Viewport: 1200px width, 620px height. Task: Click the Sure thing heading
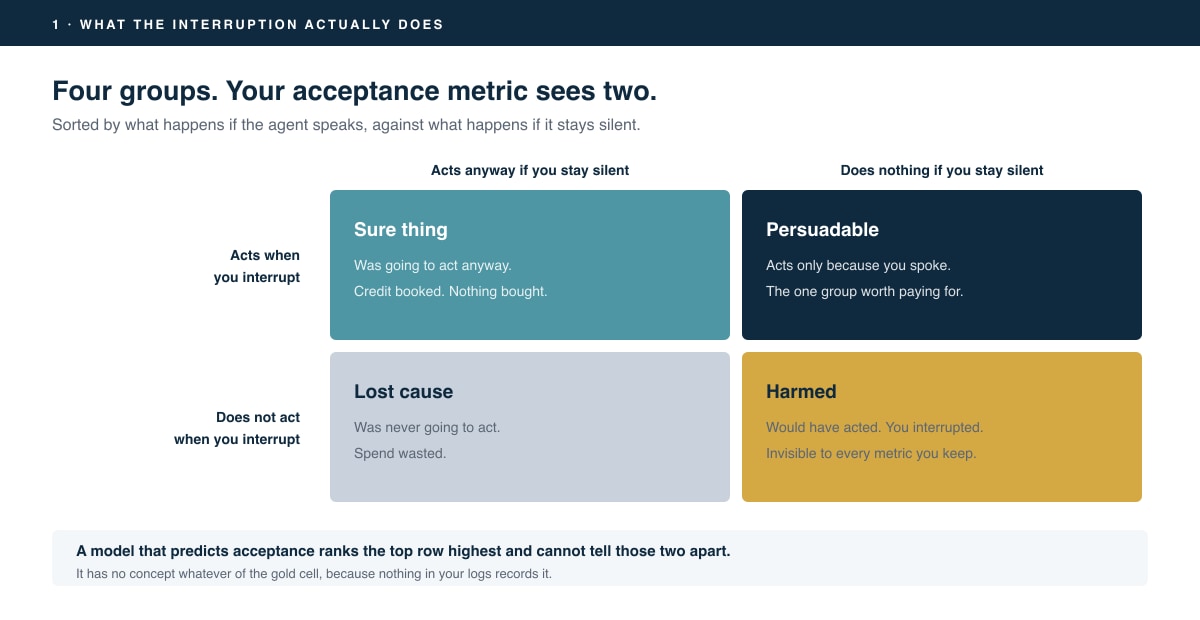click(401, 230)
